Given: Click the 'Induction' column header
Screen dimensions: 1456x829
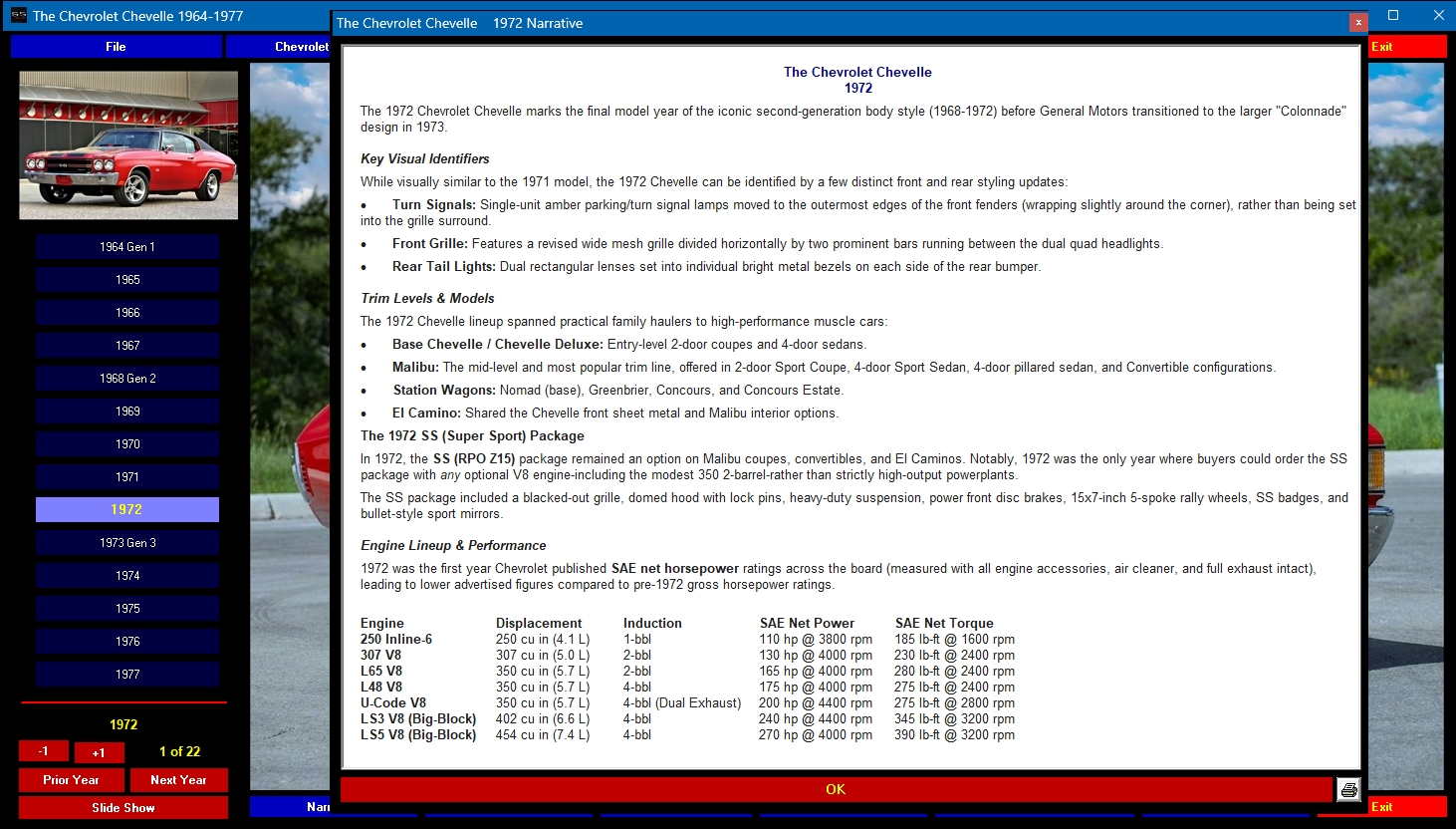Looking at the screenshot, I should [652, 623].
